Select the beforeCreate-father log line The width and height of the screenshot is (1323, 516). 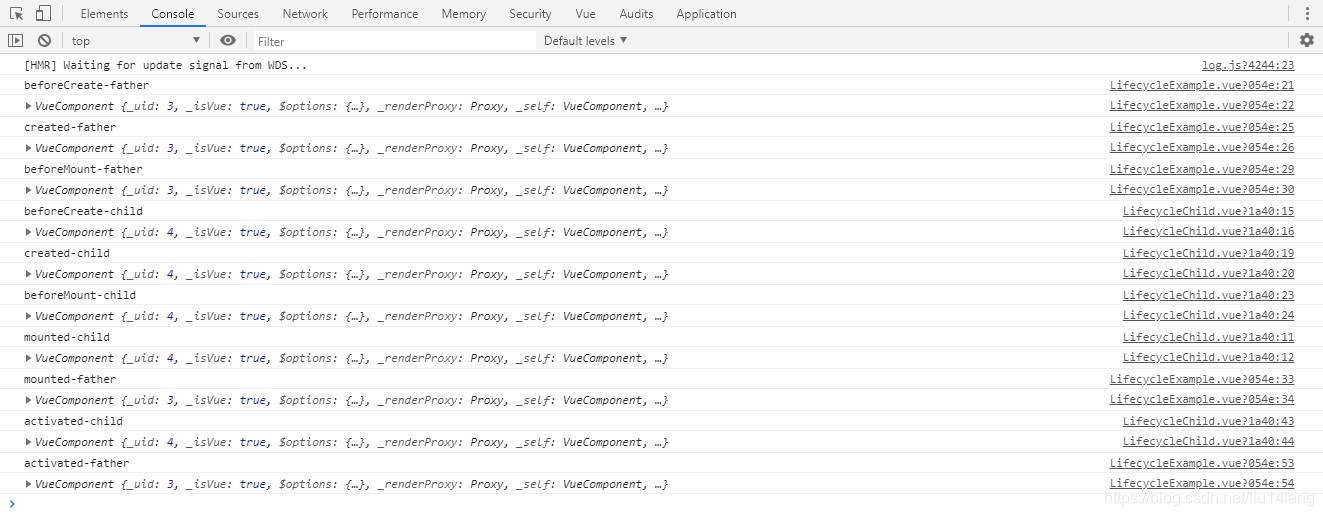tap(86, 85)
